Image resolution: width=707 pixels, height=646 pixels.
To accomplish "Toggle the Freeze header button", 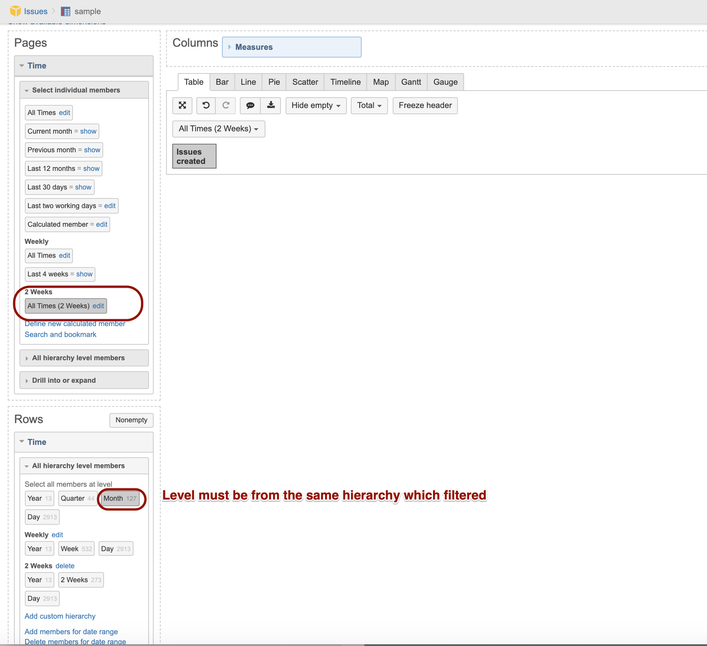I will click(x=425, y=105).
